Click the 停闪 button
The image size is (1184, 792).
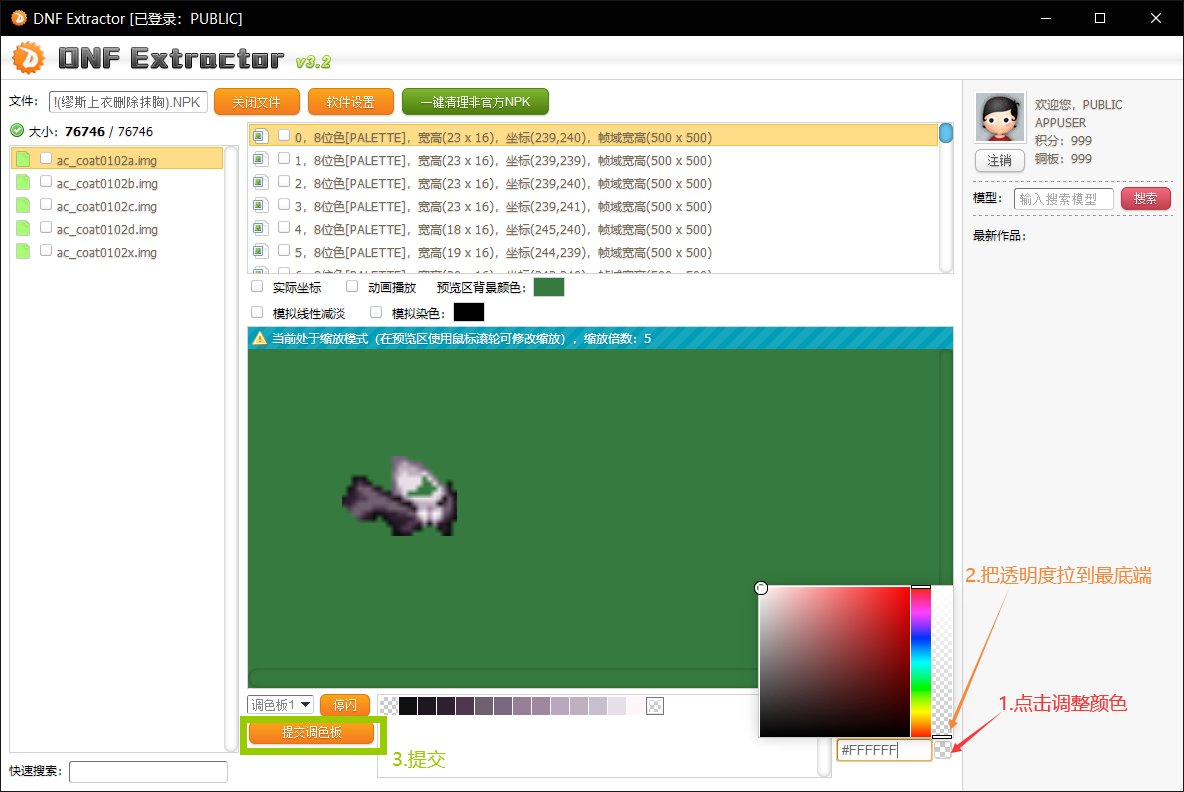[x=345, y=704]
